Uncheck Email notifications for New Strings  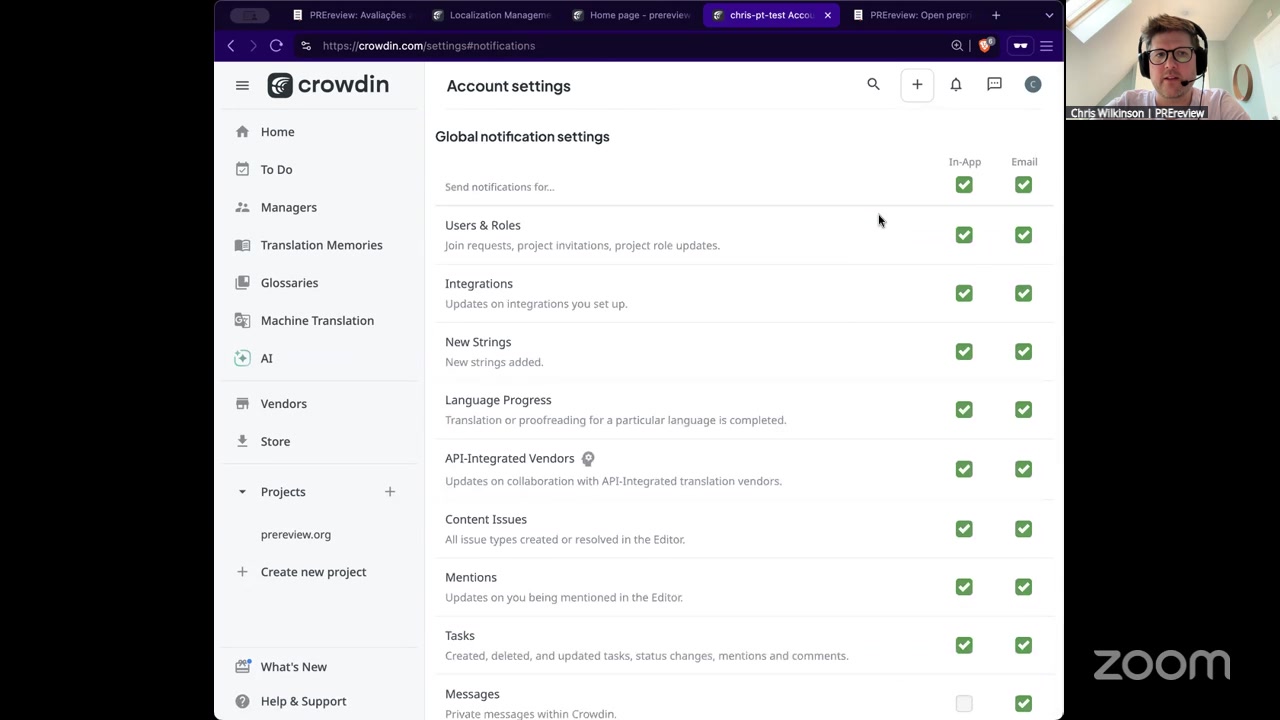tap(1023, 352)
